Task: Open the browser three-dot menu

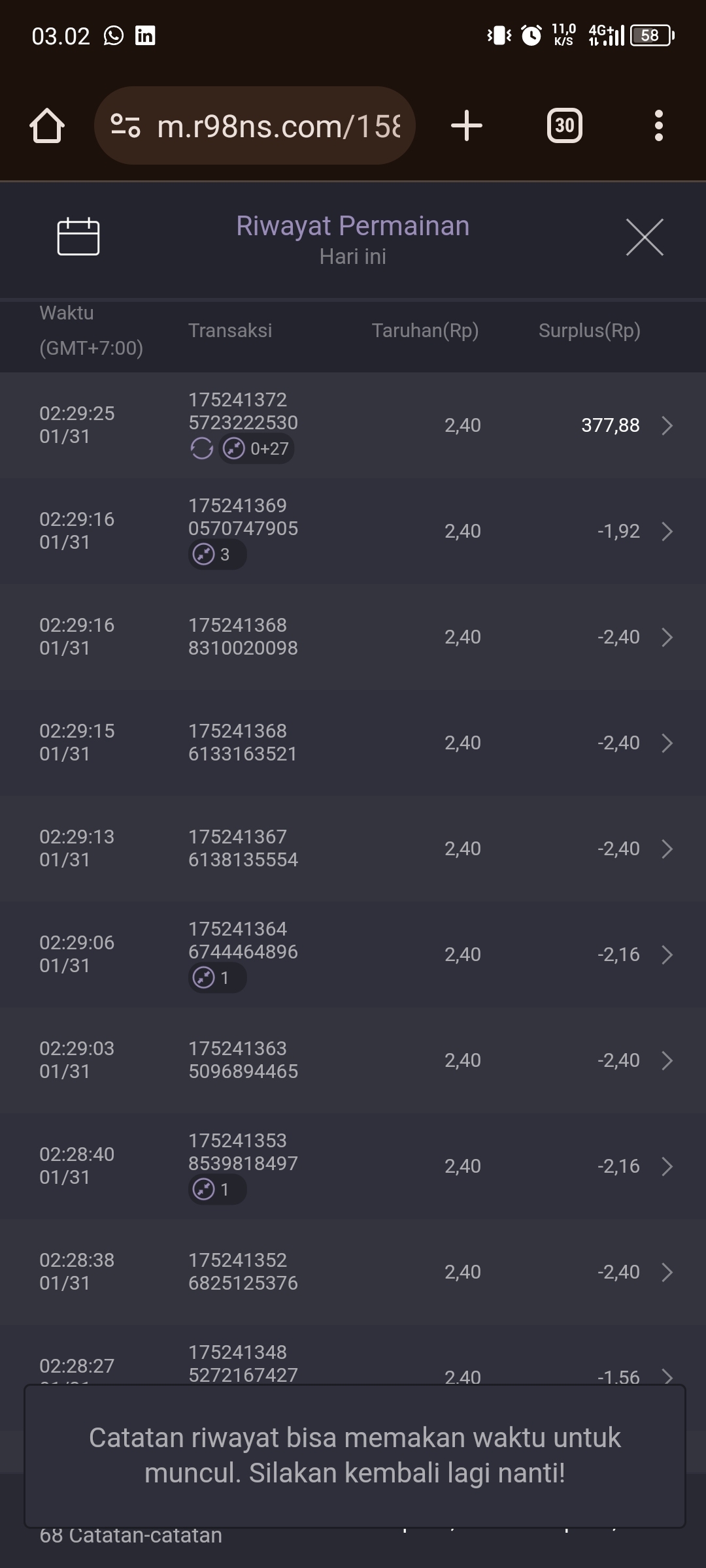Action: click(658, 125)
